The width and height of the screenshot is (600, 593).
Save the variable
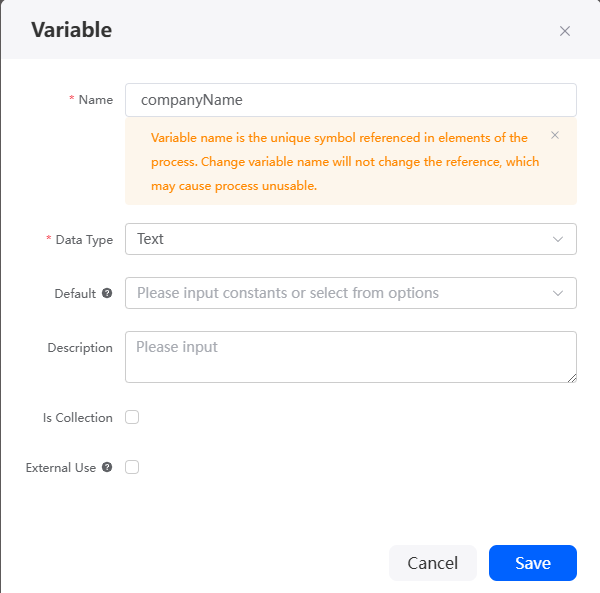(x=533, y=563)
